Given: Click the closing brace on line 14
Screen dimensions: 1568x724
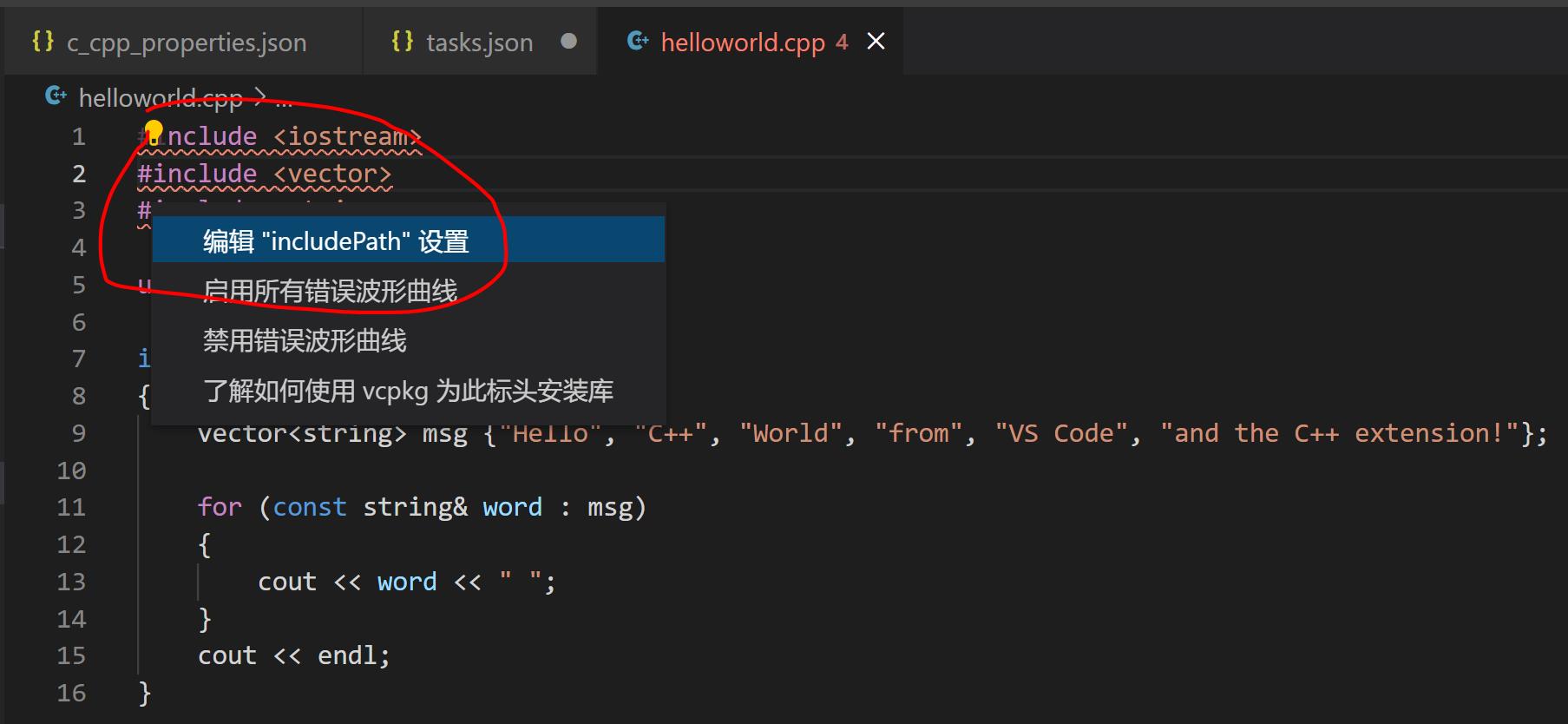Looking at the screenshot, I should coord(205,619).
